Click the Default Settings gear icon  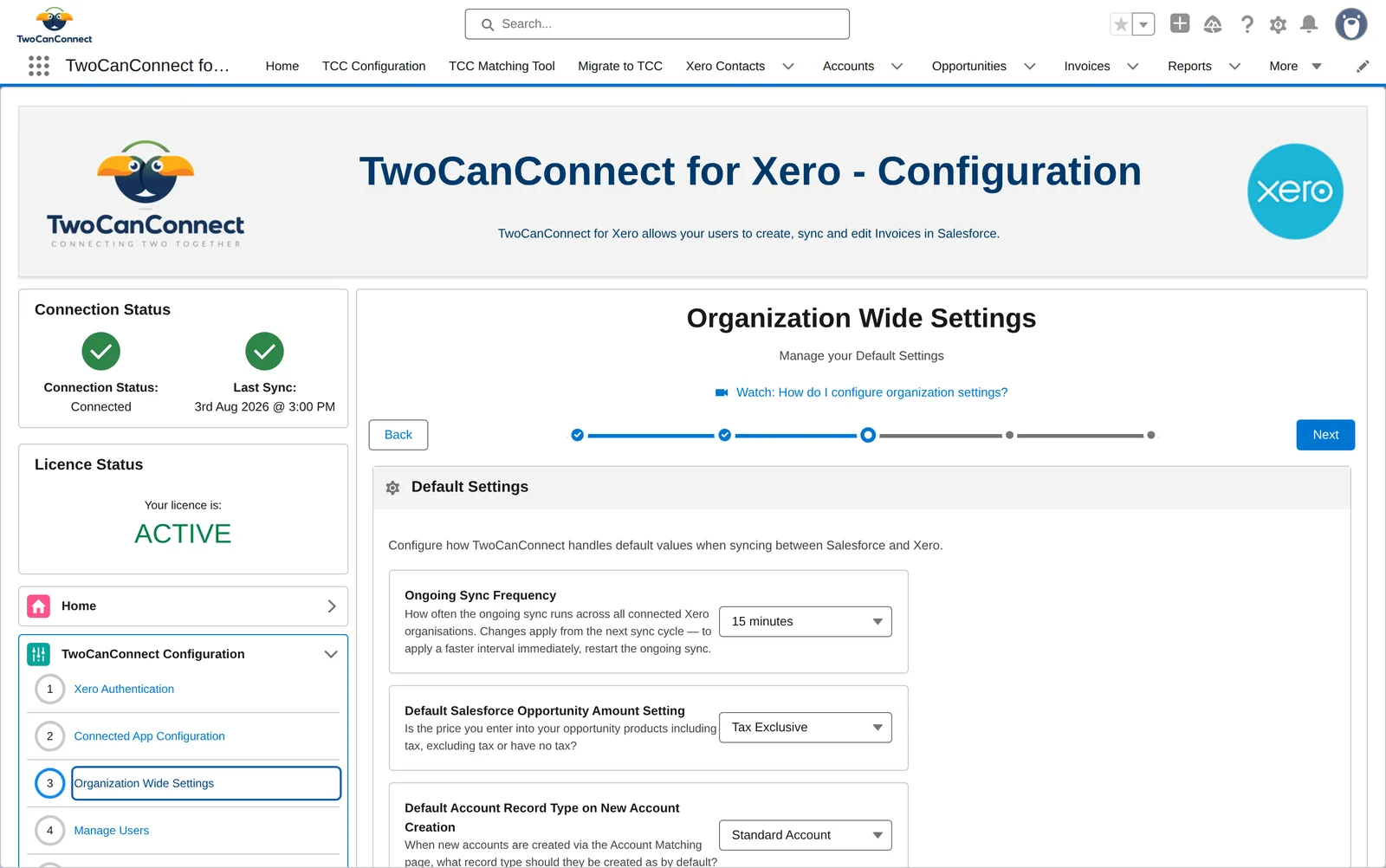tap(392, 488)
